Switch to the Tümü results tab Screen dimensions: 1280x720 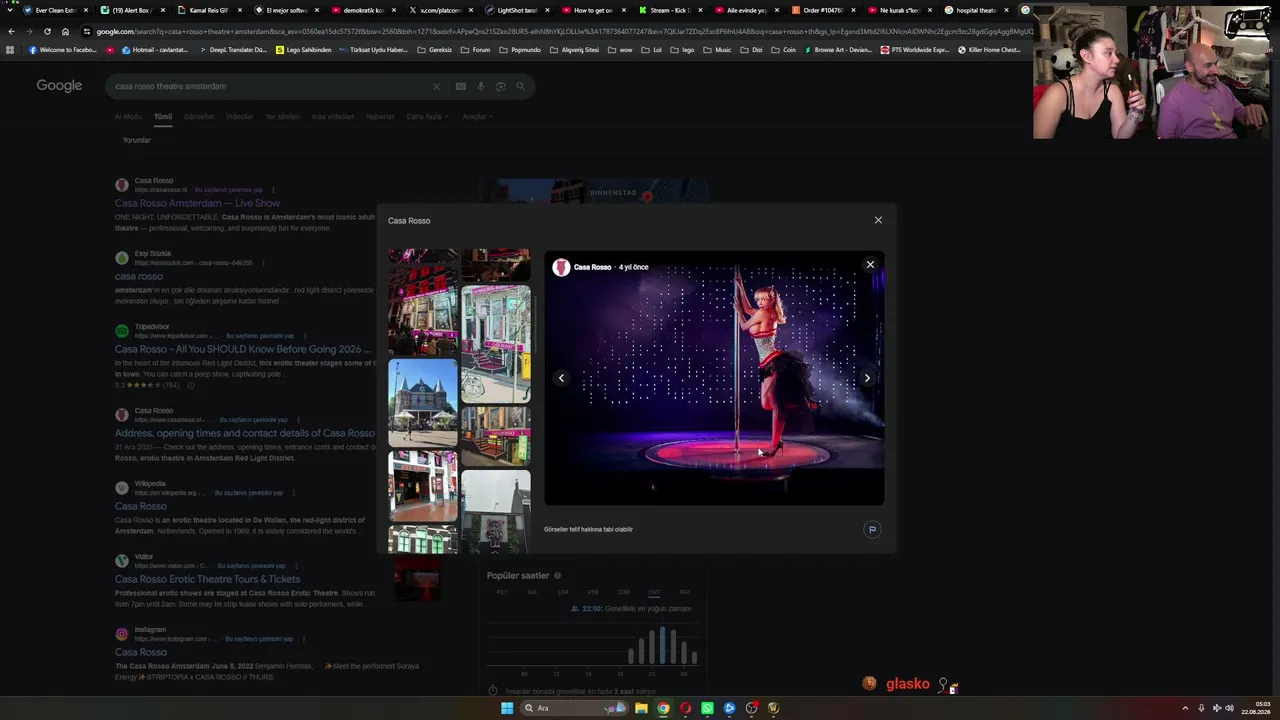coord(163,116)
